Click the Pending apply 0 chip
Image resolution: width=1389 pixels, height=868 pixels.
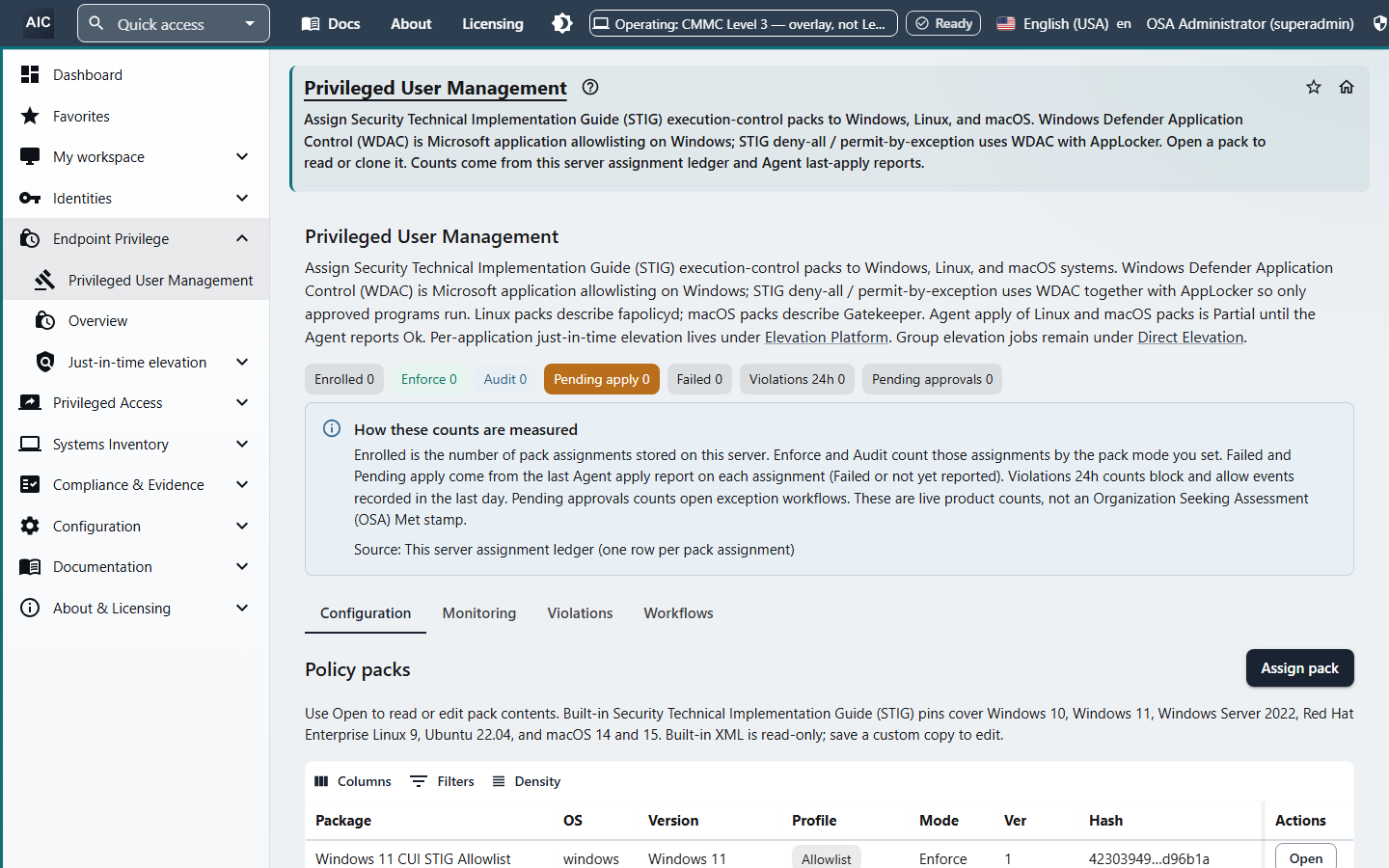pyautogui.click(x=602, y=379)
